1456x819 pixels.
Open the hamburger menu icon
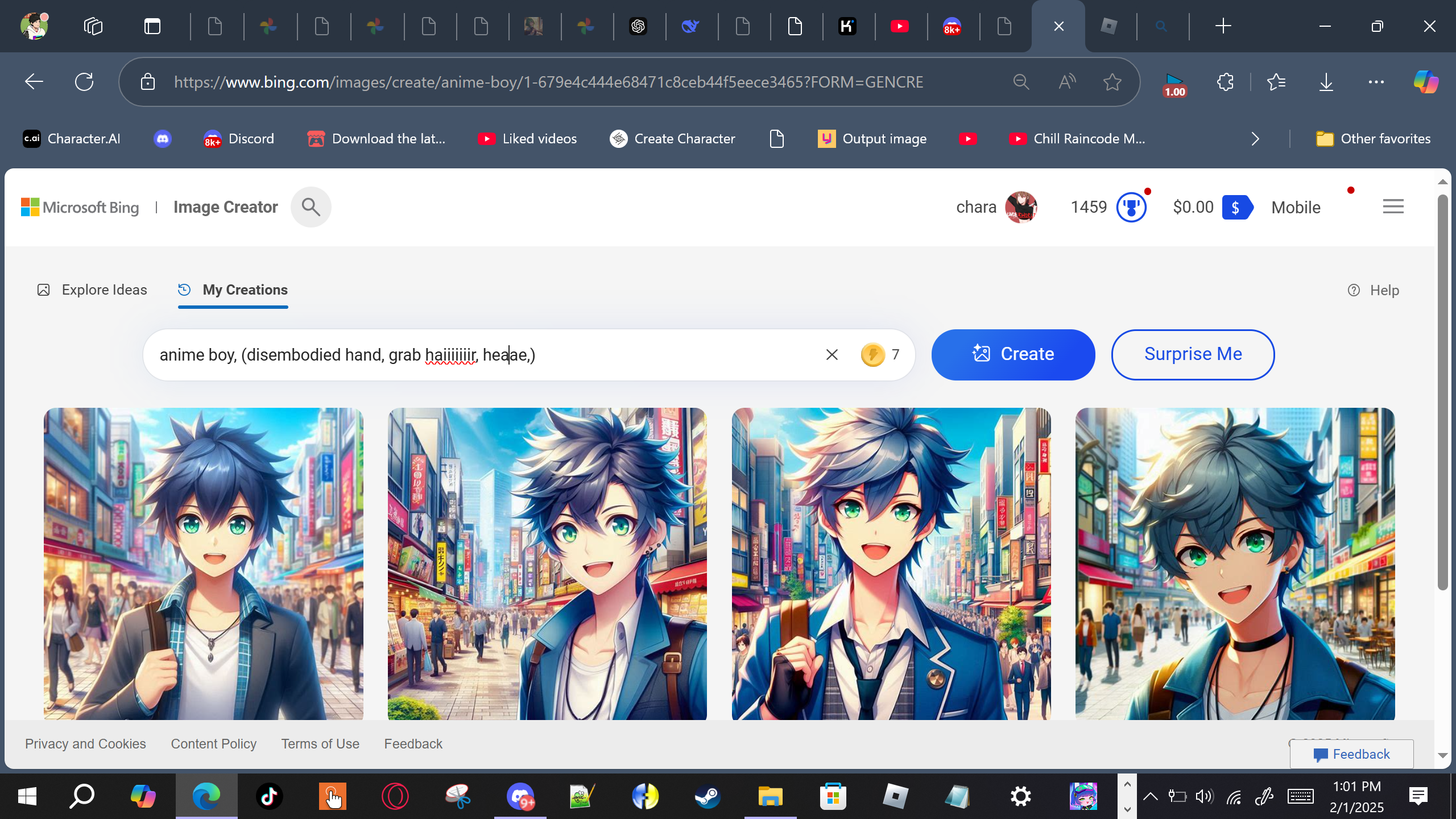[1393, 207]
